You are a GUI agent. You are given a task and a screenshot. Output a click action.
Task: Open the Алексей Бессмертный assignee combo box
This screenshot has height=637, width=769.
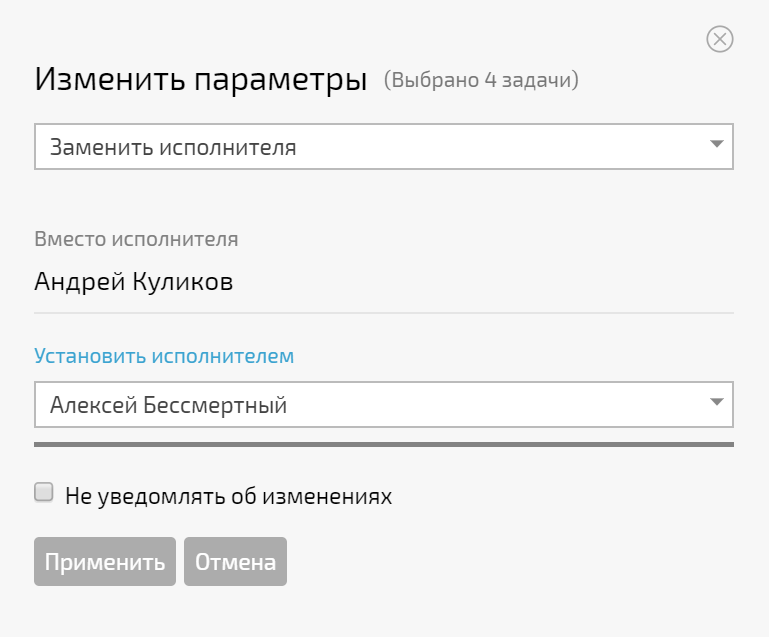coord(384,405)
